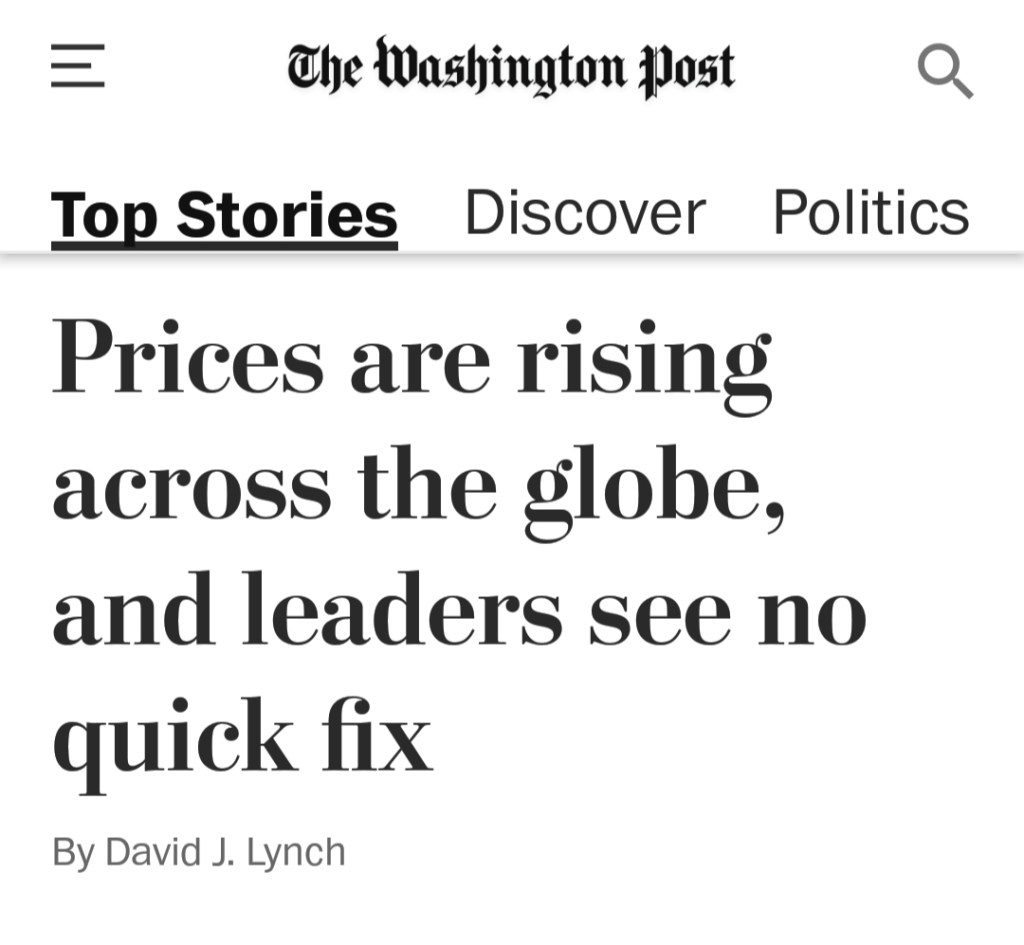Click author name David J. Lynch
This screenshot has width=1024, height=945.
point(225,852)
